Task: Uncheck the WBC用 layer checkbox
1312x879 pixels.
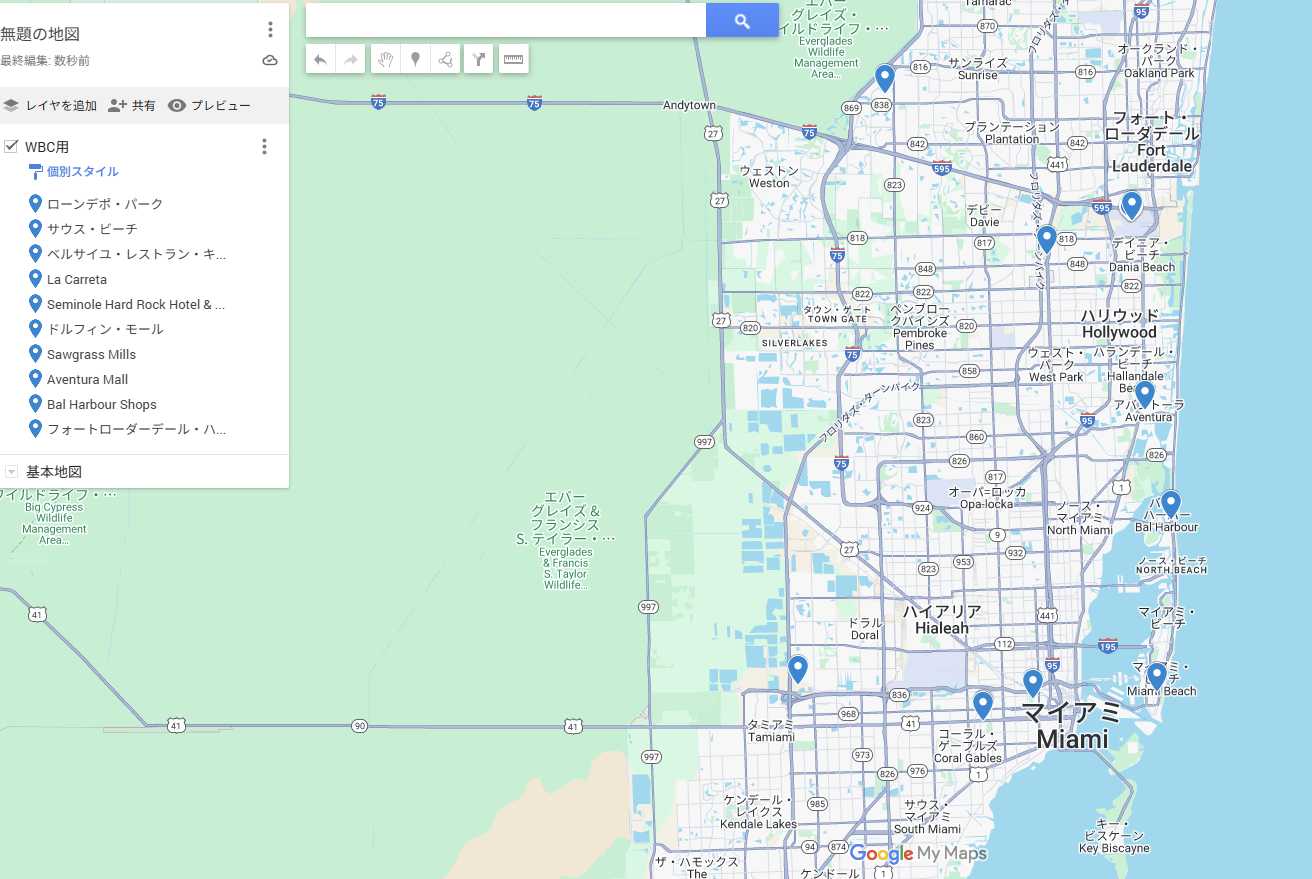Action: (x=11, y=147)
